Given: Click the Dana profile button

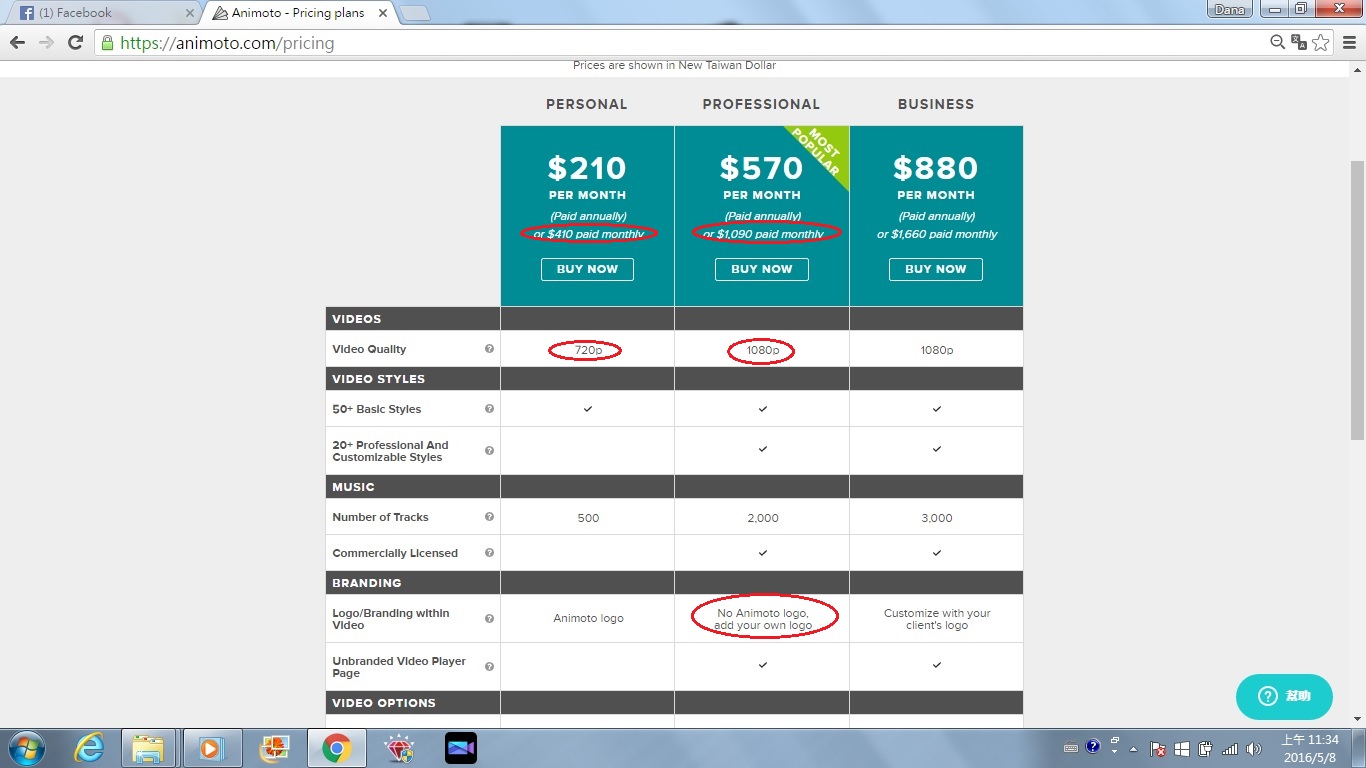Looking at the screenshot, I should [x=1229, y=9].
